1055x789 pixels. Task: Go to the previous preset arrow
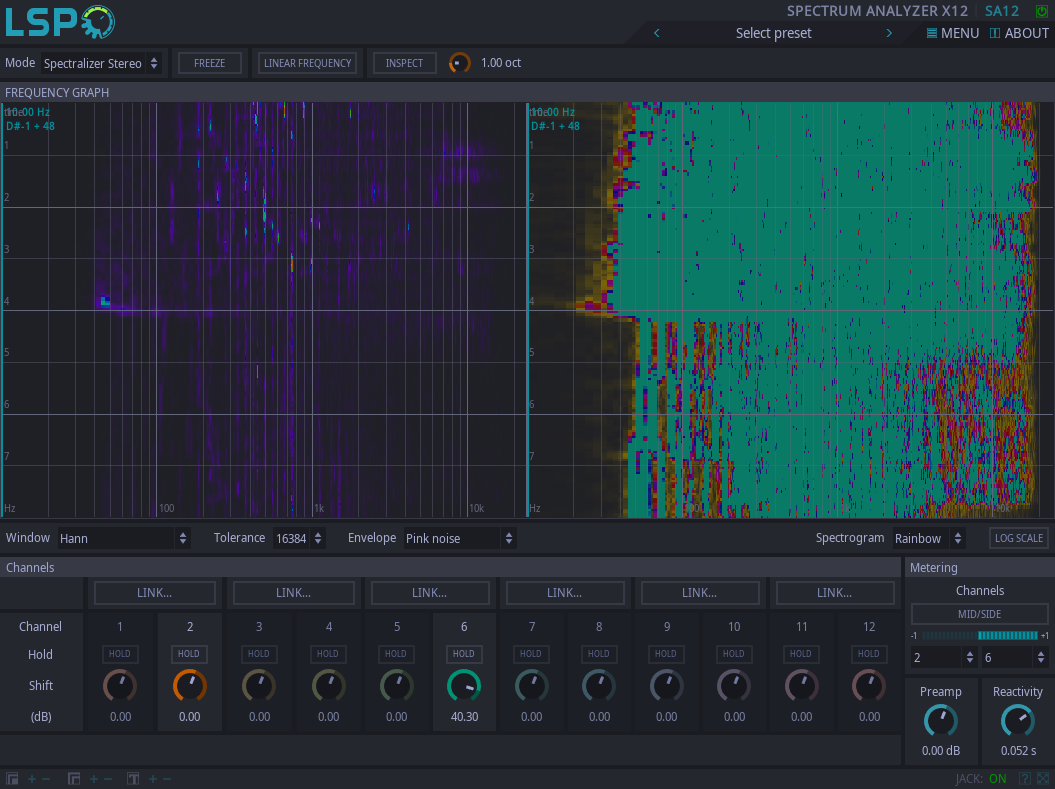[x=657, y=33]
